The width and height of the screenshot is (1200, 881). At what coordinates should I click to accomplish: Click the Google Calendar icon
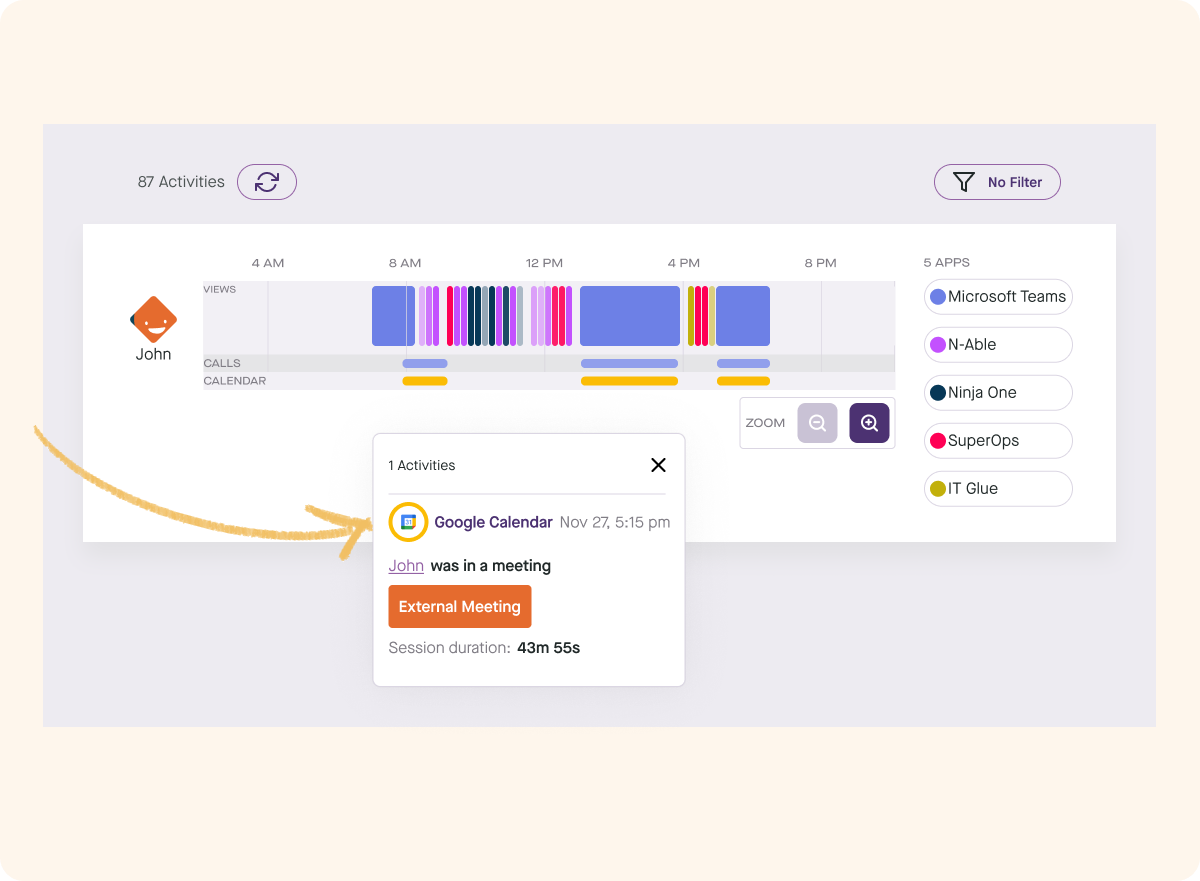point(408,522)
